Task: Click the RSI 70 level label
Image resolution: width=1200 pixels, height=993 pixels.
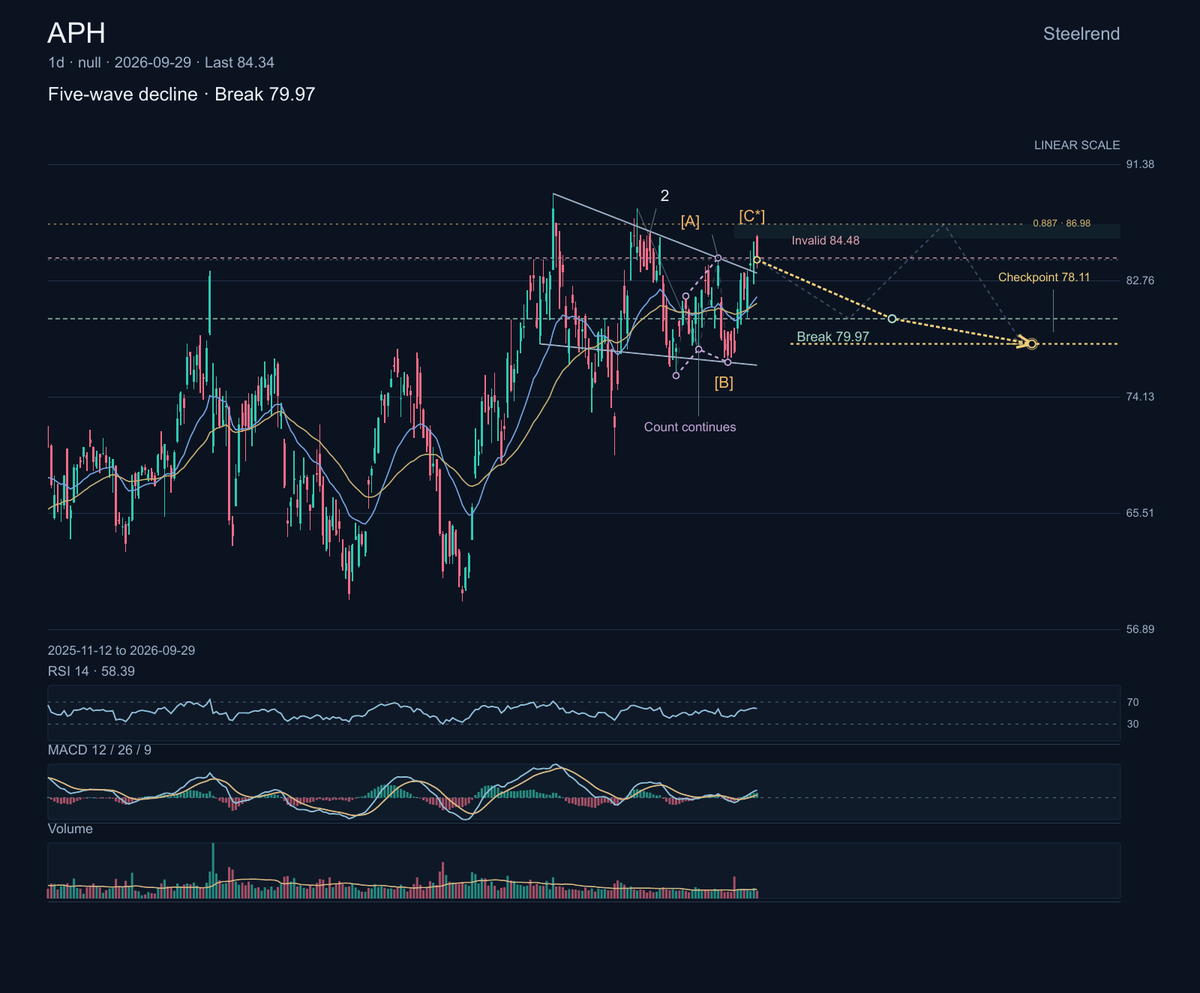Action: 1133,702
